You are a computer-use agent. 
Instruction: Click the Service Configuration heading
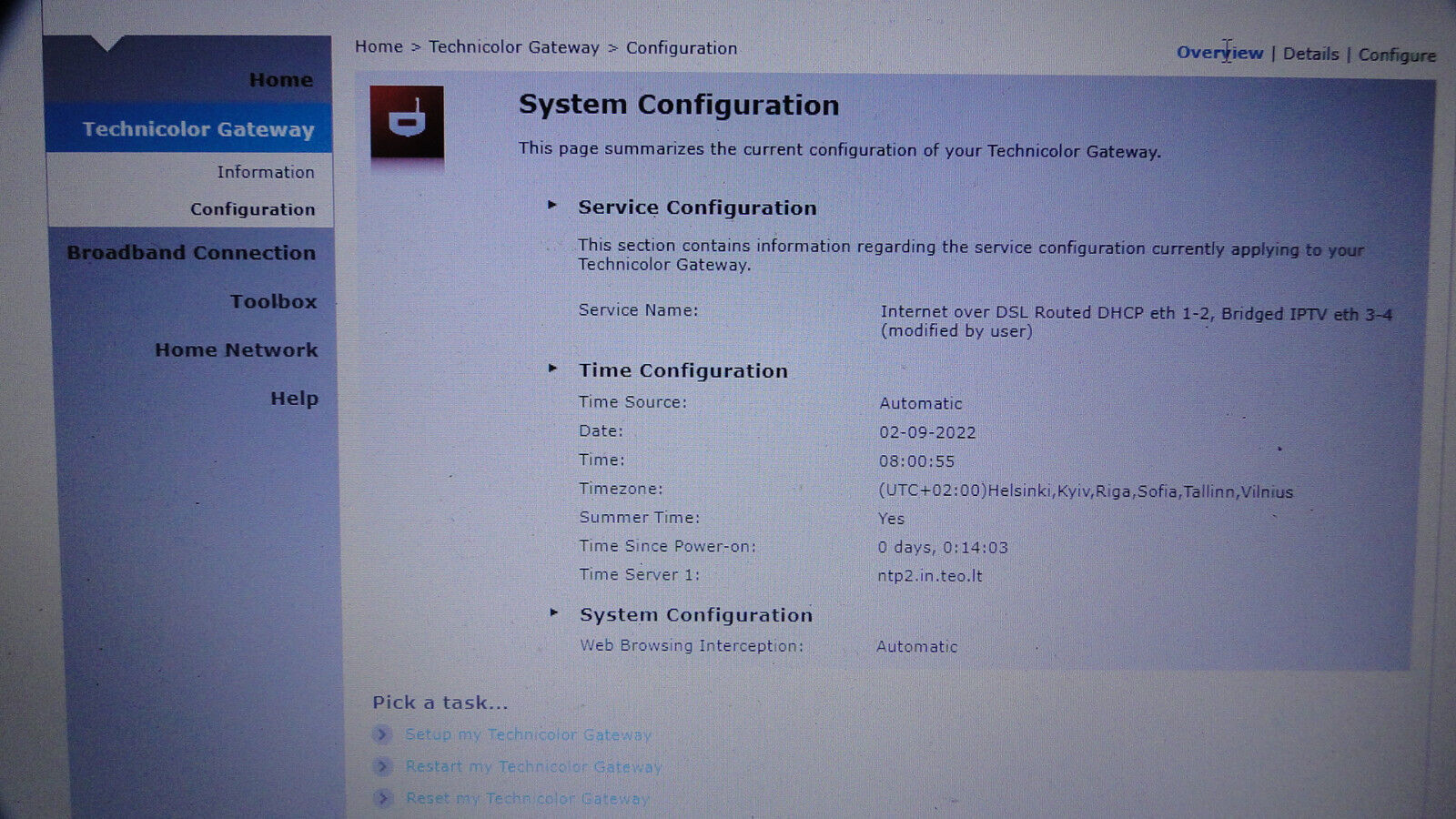pyautogui.click(x=698, y=207)
